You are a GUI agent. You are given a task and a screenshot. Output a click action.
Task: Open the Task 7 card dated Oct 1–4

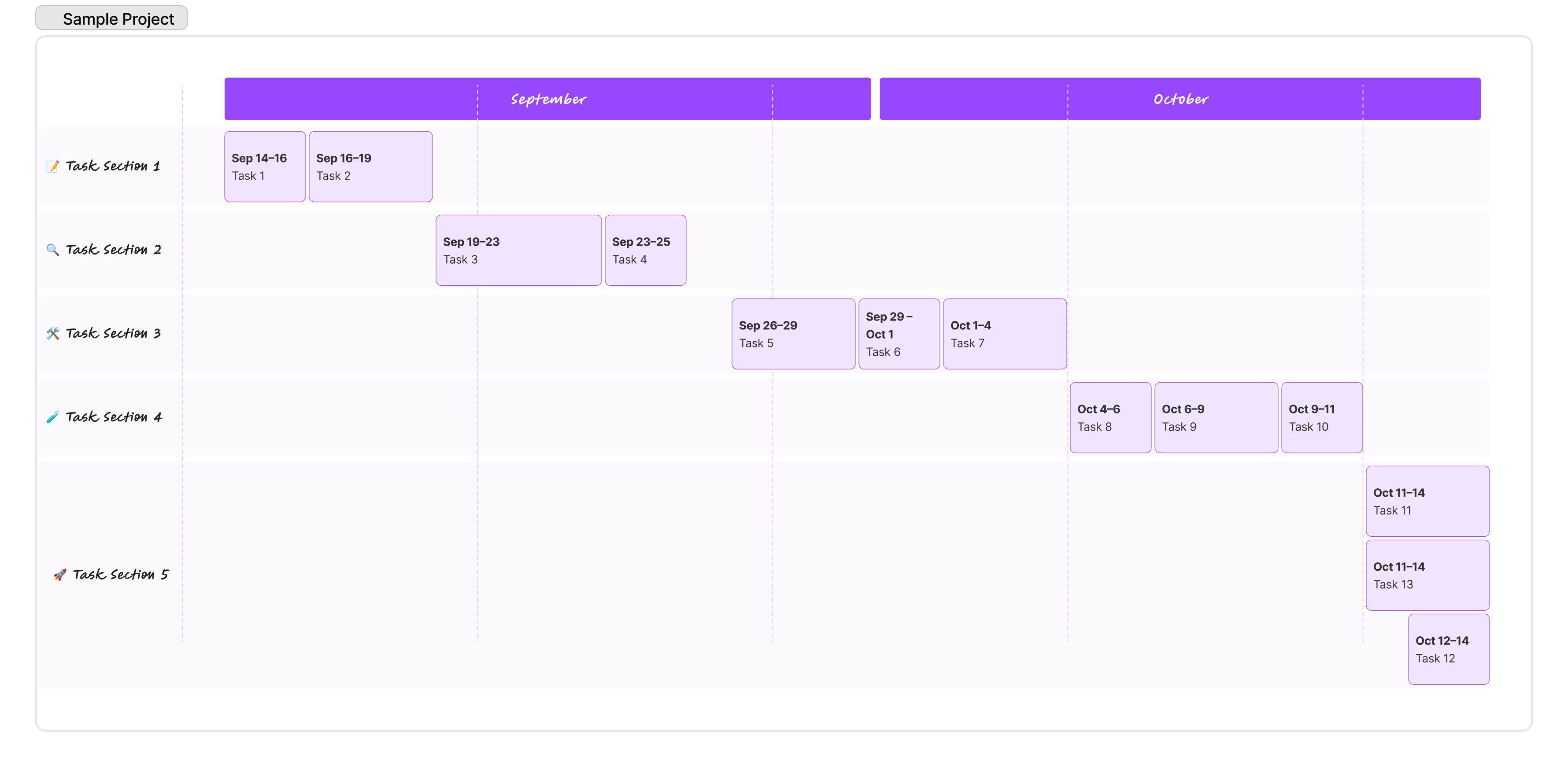tap(1004, 333)
